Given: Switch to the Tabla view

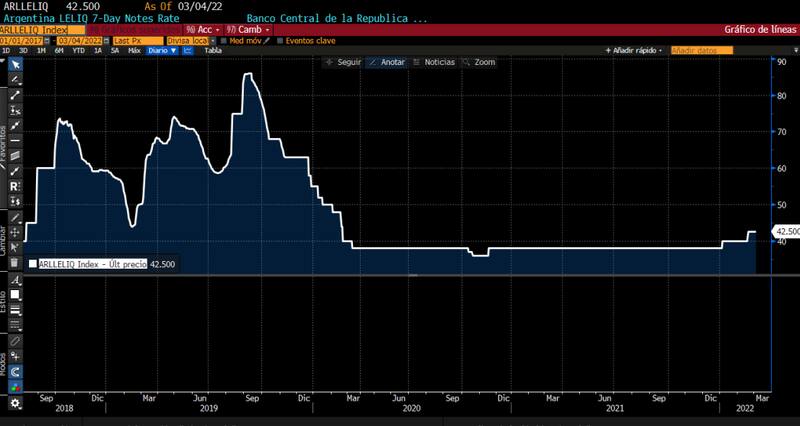Looking at the screenshot, I should [x=213, y=50].
